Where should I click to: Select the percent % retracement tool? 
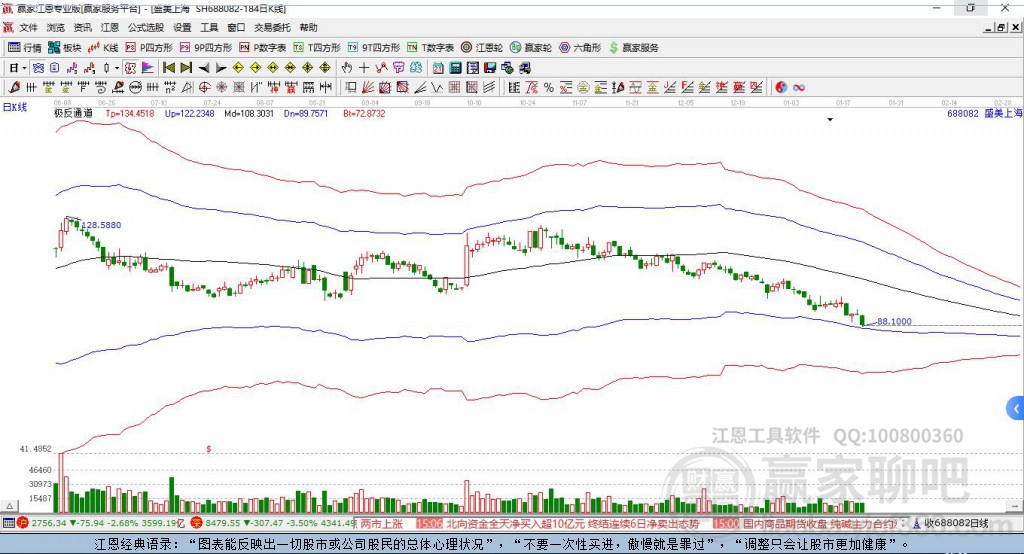549,88
